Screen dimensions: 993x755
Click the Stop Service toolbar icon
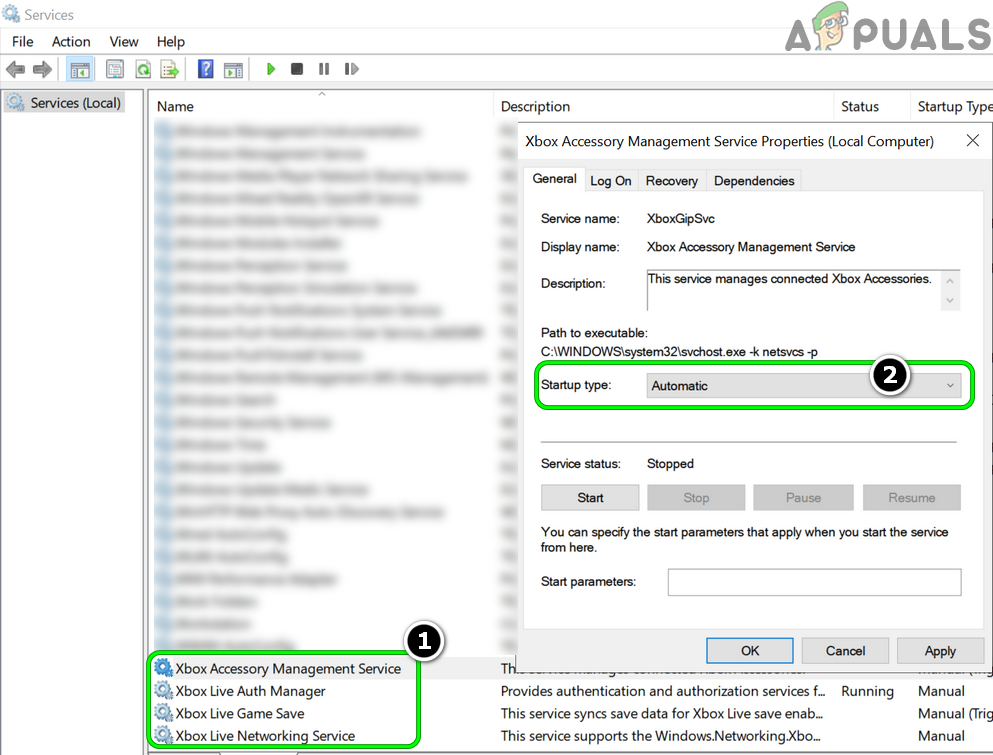296,69
